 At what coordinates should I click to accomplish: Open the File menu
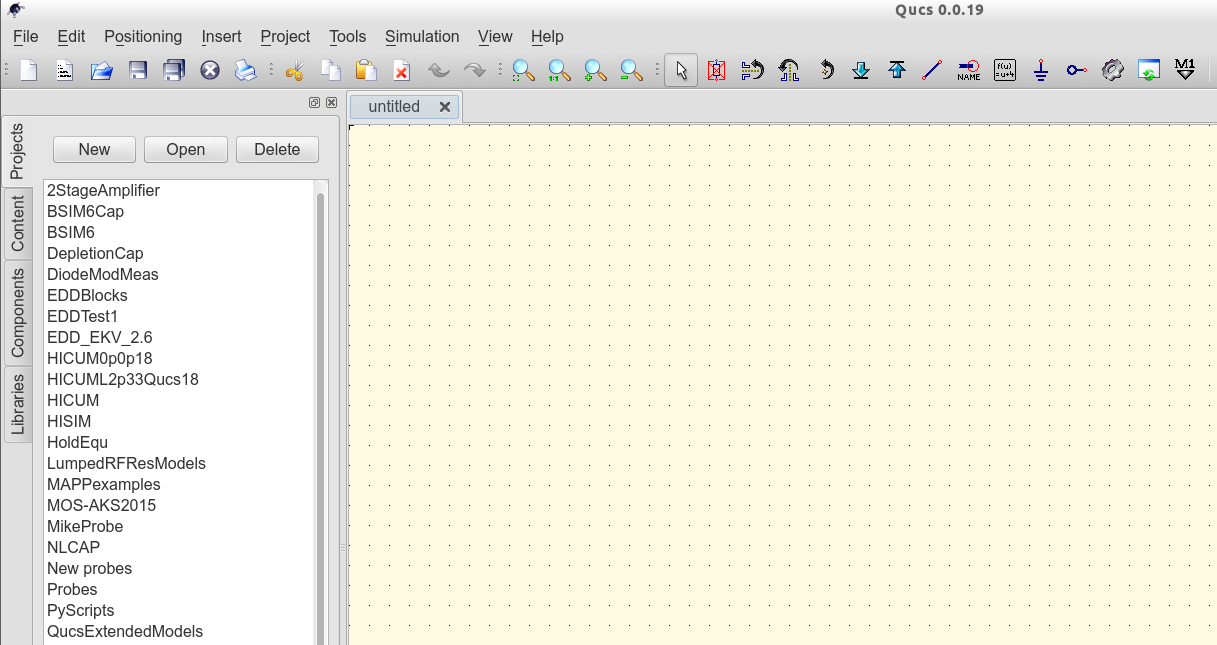pyautogui.click(x=25, y=36)
